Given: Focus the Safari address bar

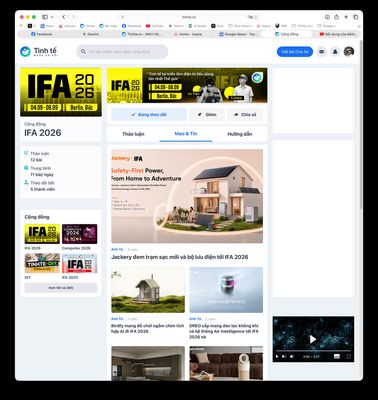Looking at the screenshot, I should [189, 17].
